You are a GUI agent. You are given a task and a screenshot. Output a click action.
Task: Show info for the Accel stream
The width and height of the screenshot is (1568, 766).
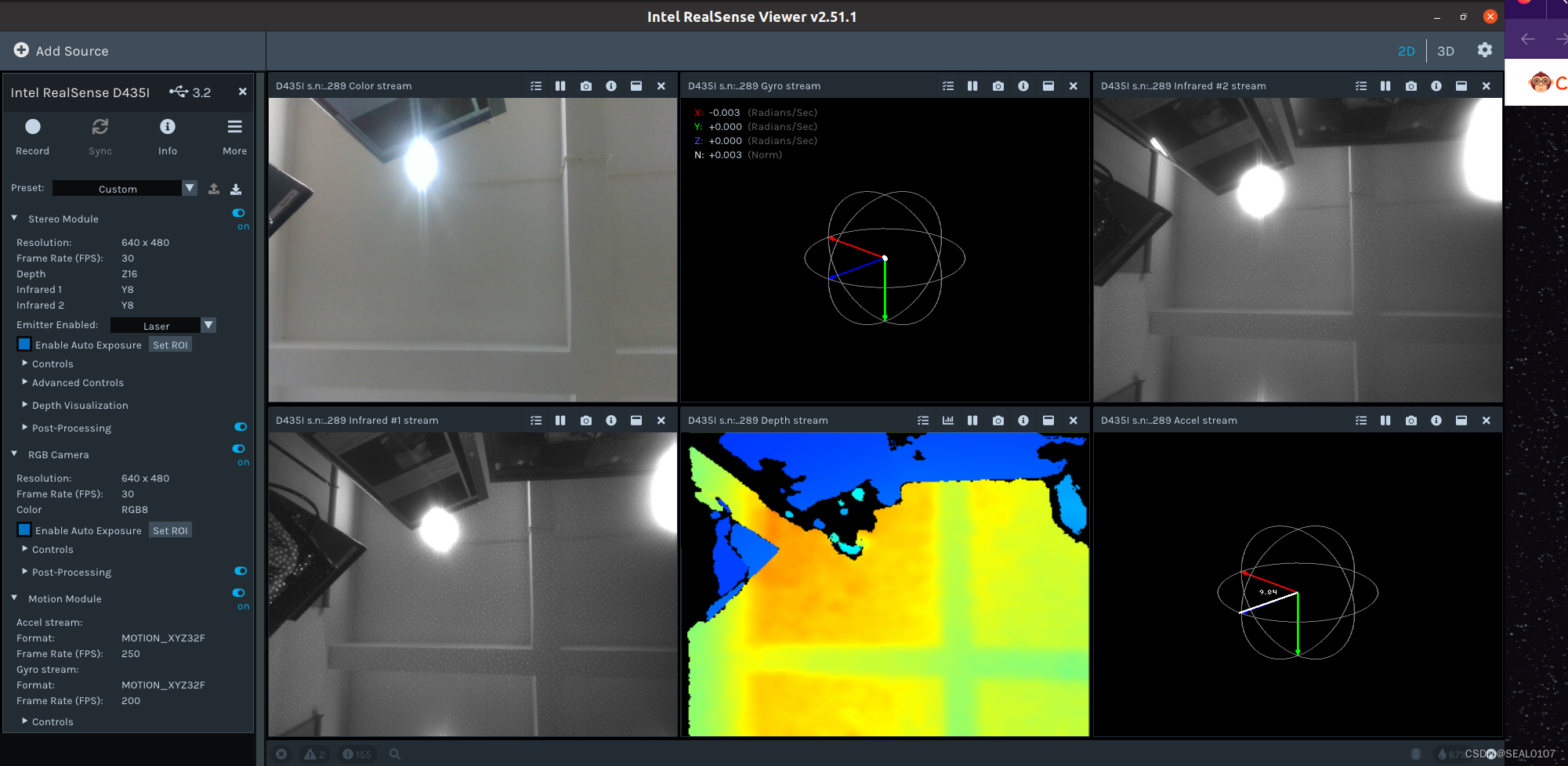pos(1436,421)
